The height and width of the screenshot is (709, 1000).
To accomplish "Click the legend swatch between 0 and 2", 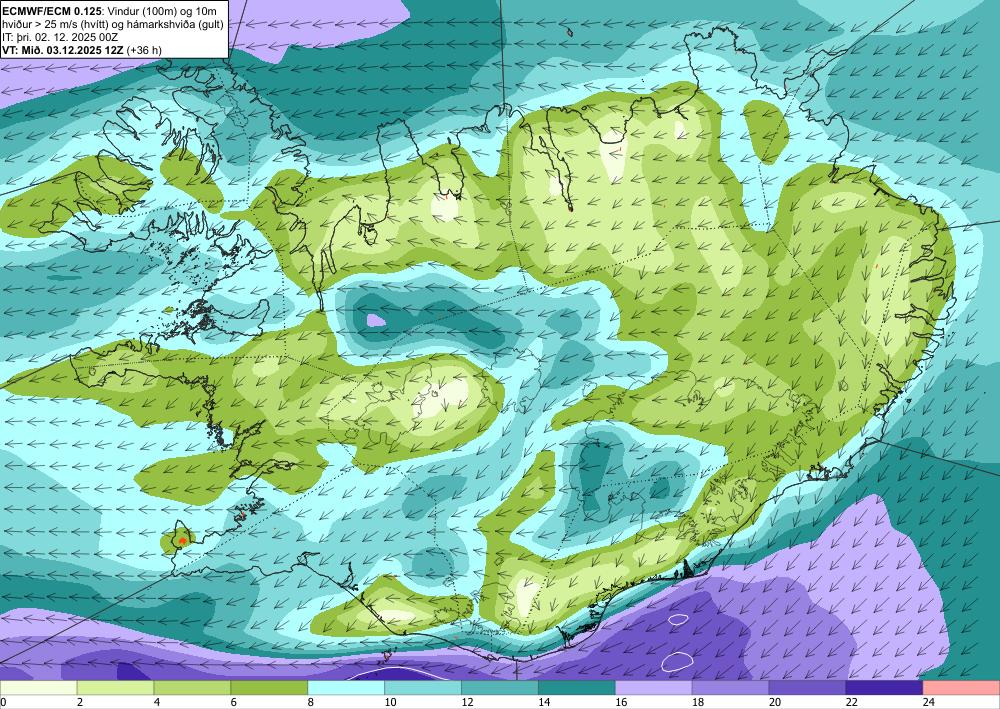I will click(38, 688).
